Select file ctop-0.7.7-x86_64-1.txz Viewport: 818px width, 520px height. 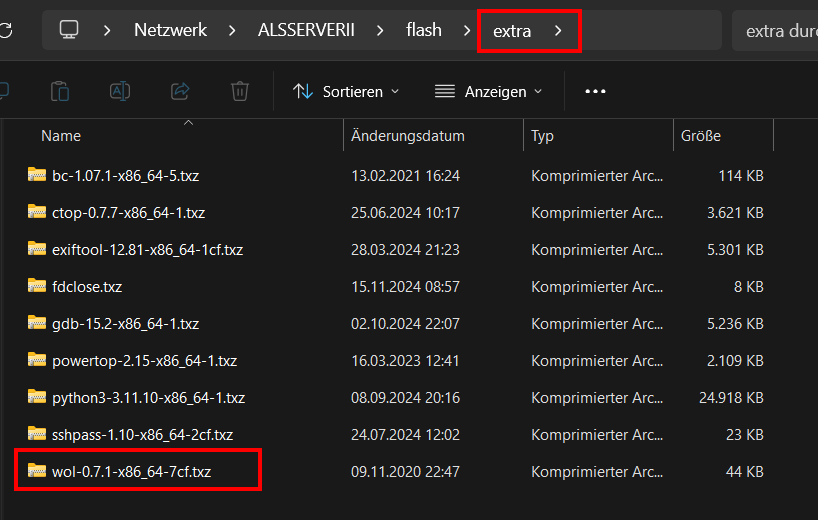128,213
